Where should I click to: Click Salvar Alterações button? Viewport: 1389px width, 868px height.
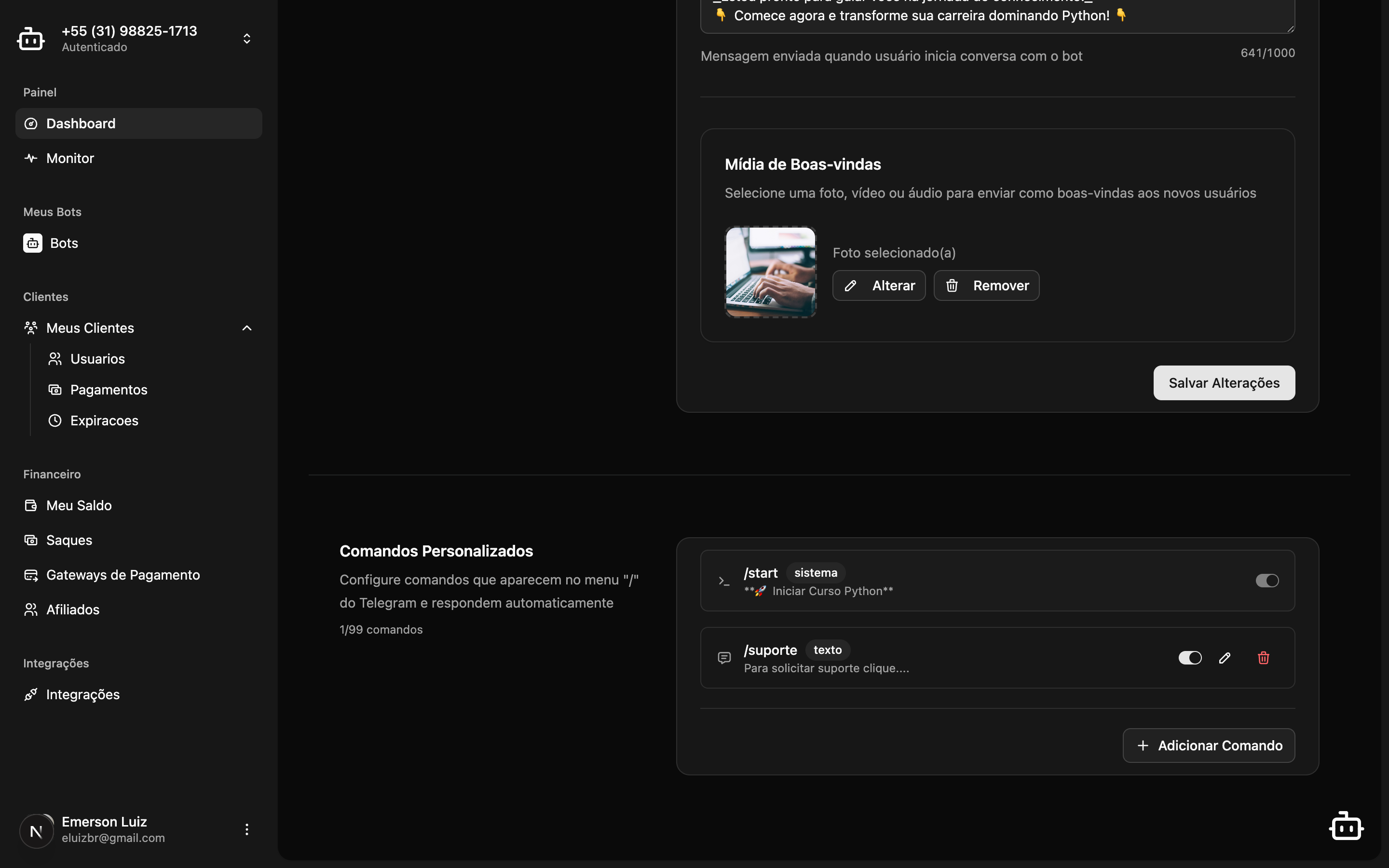pyautogui.click(x=1224, y=383)
